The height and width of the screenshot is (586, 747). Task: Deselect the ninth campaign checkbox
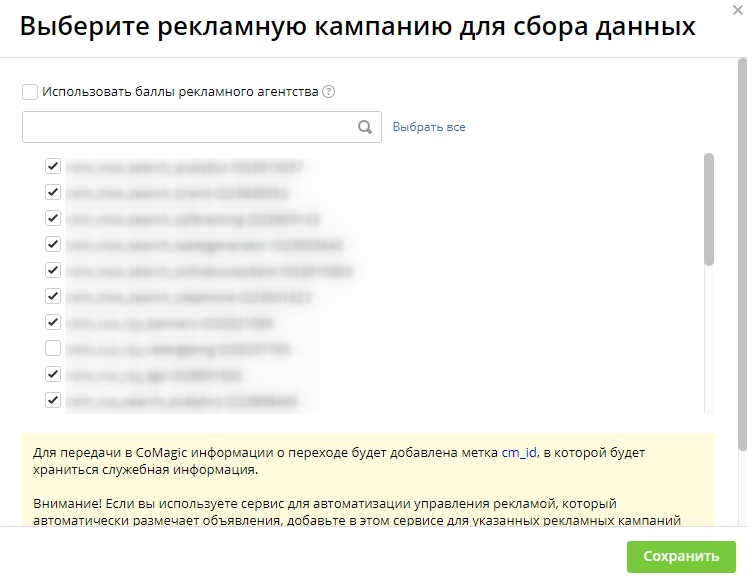click(x=53, y=374)
